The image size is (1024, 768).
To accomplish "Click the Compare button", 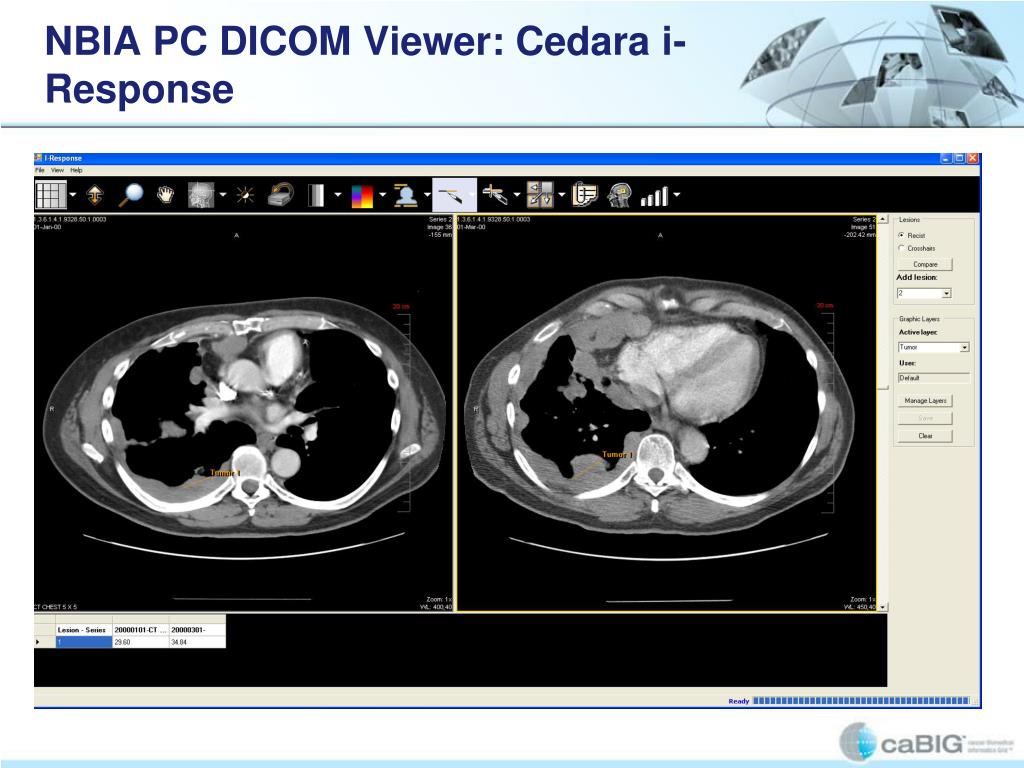I will 925,264.
